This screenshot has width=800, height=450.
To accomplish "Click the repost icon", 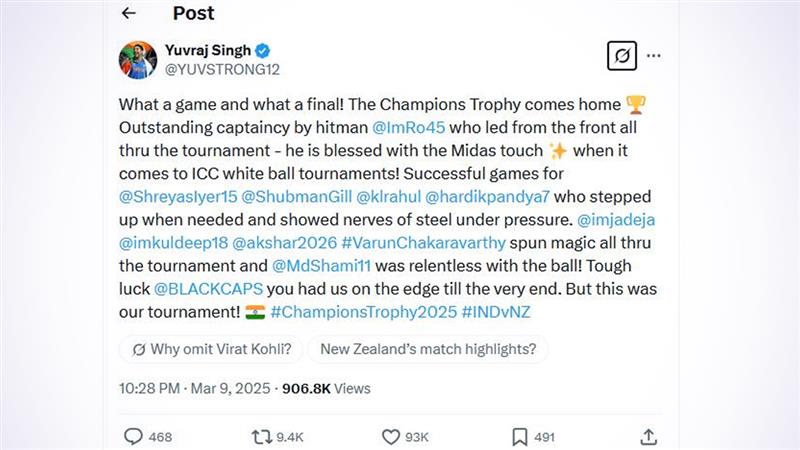I will [x=263, y=436].
